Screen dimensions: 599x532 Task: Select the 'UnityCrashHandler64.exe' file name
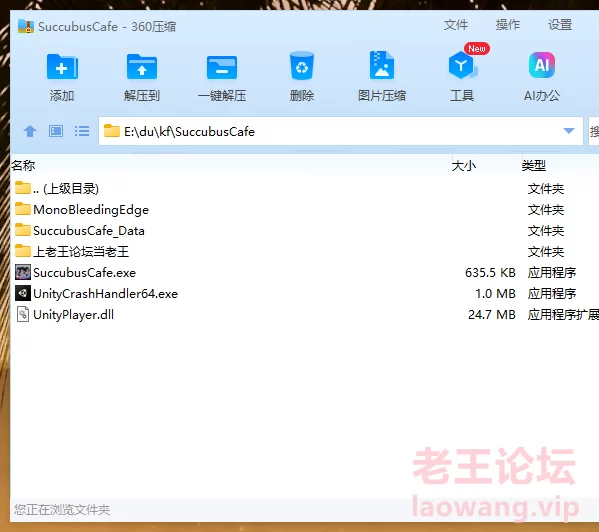(x=105, y=294)
